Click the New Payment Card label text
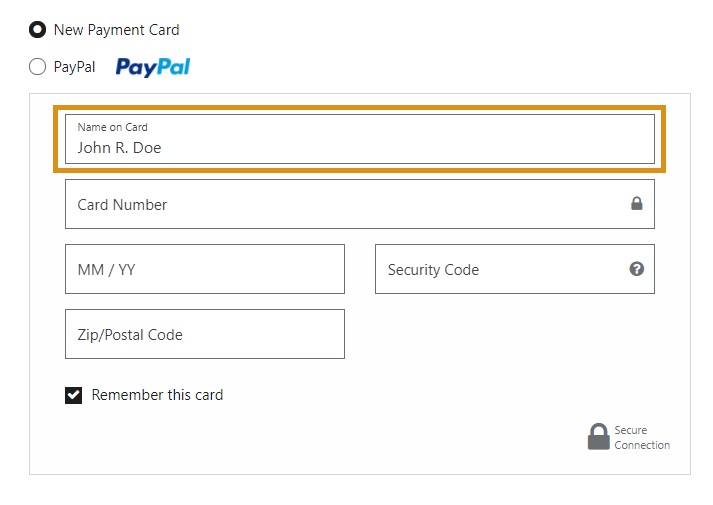This screenshot has width=713, height=505. [116, 30]
